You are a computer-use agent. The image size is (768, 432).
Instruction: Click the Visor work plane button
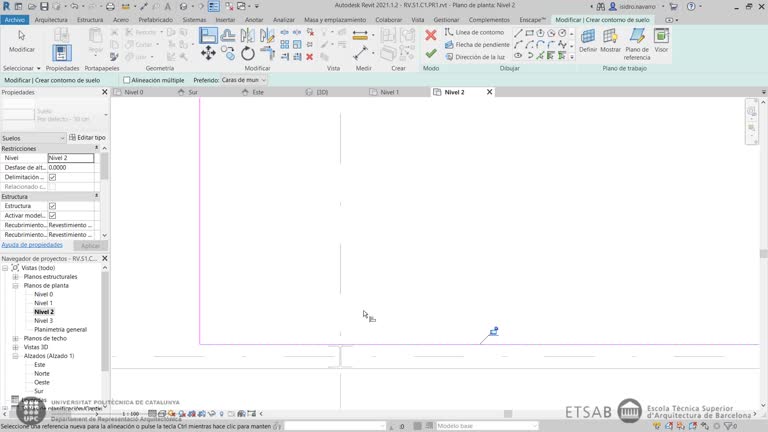(x=661, y=40)
